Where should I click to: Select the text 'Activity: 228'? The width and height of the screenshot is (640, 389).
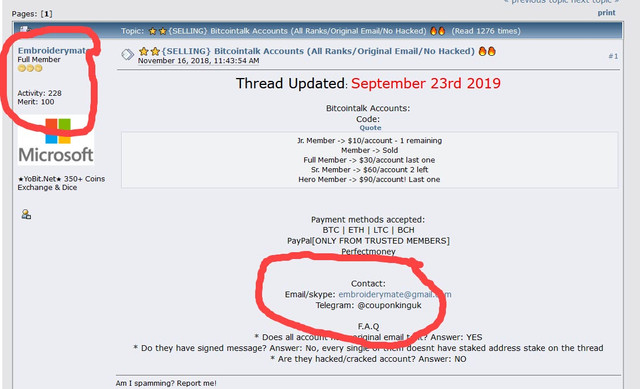39,93
